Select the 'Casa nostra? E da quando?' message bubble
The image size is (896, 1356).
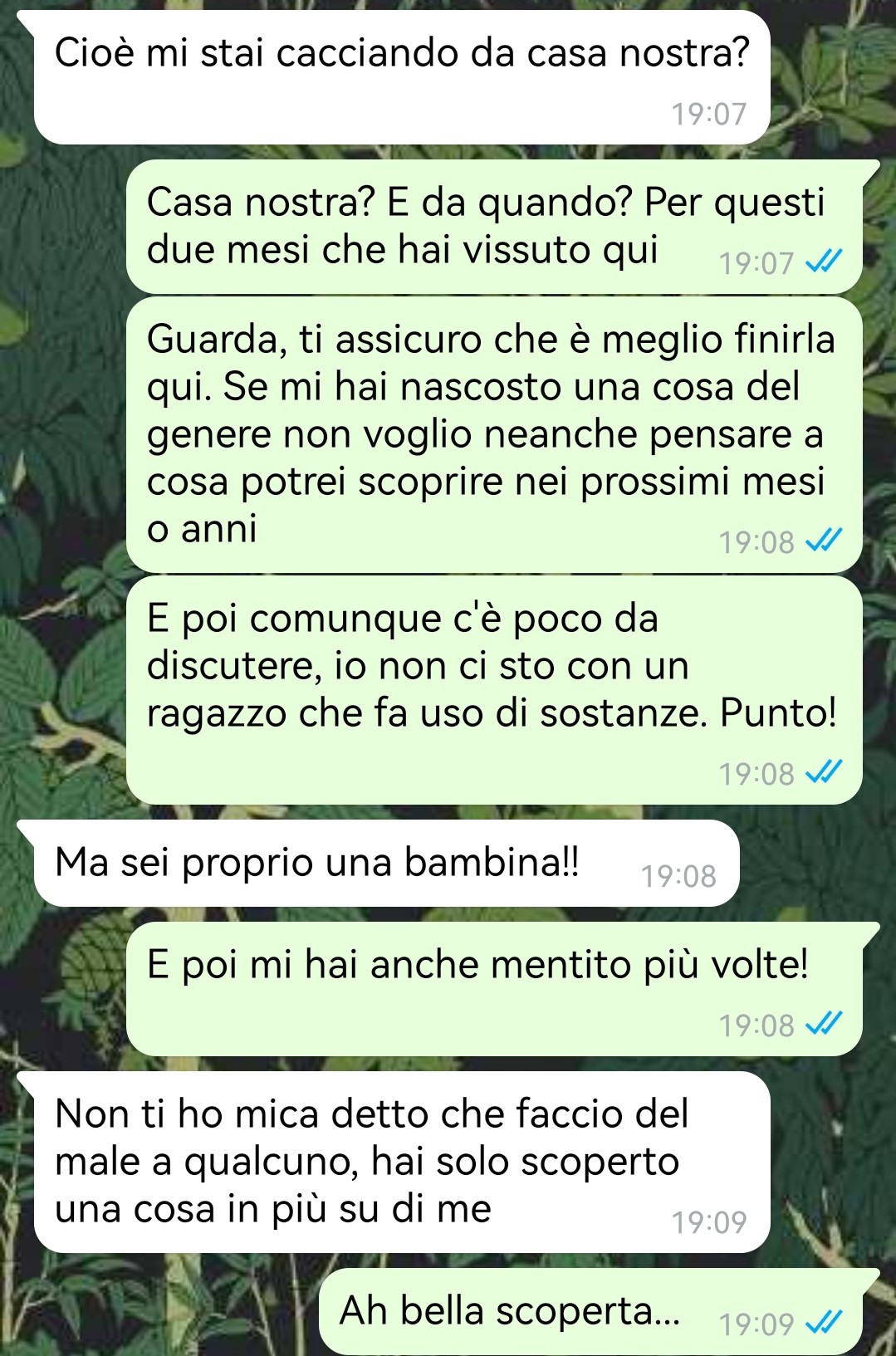[494, 227]
